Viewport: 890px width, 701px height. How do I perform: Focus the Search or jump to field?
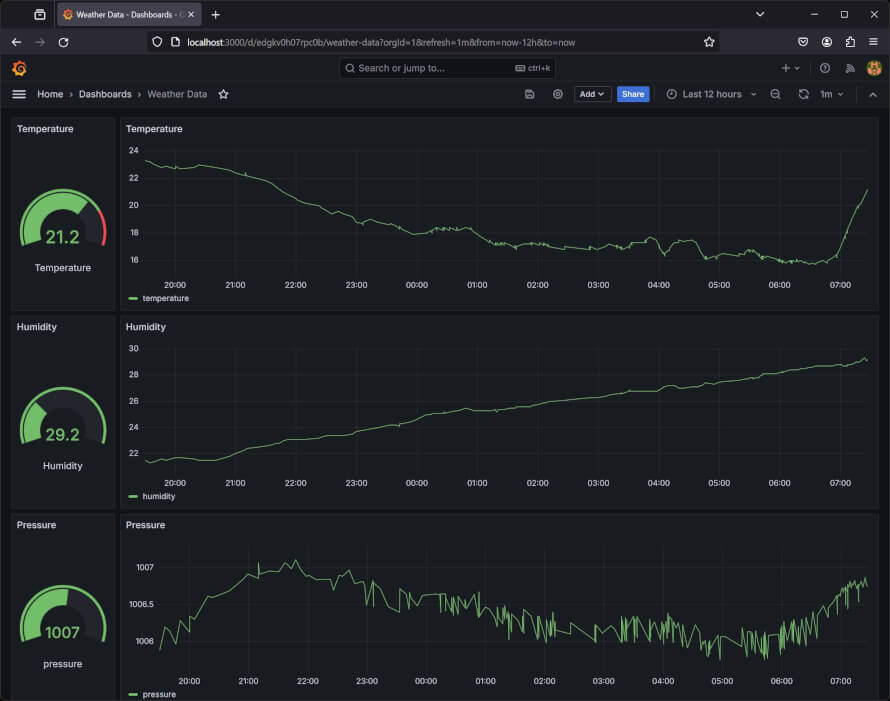click(447, 68)
